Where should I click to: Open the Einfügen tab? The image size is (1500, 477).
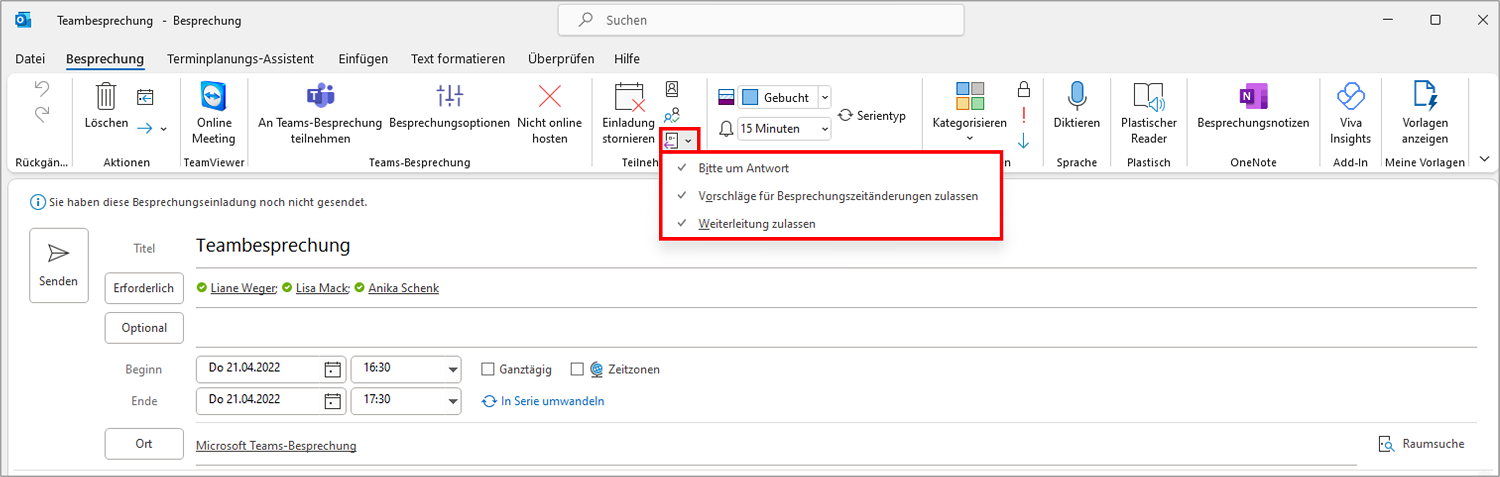(x=363, y=59)
